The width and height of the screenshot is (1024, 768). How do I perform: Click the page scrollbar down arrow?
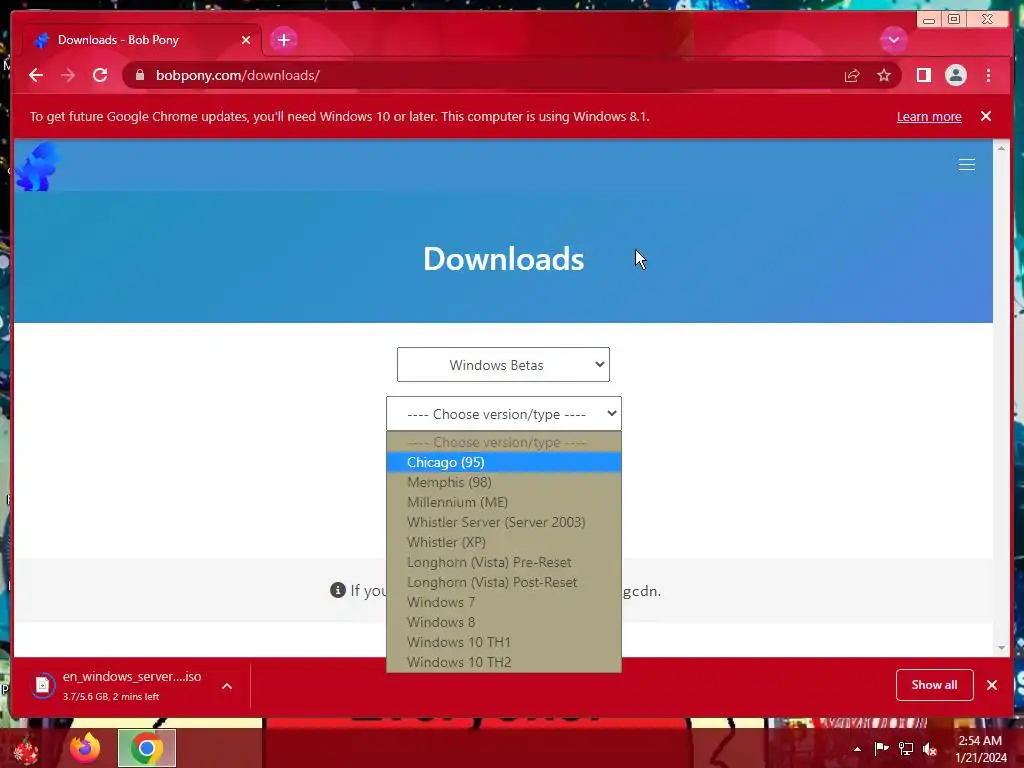(x=1001, y=648)
